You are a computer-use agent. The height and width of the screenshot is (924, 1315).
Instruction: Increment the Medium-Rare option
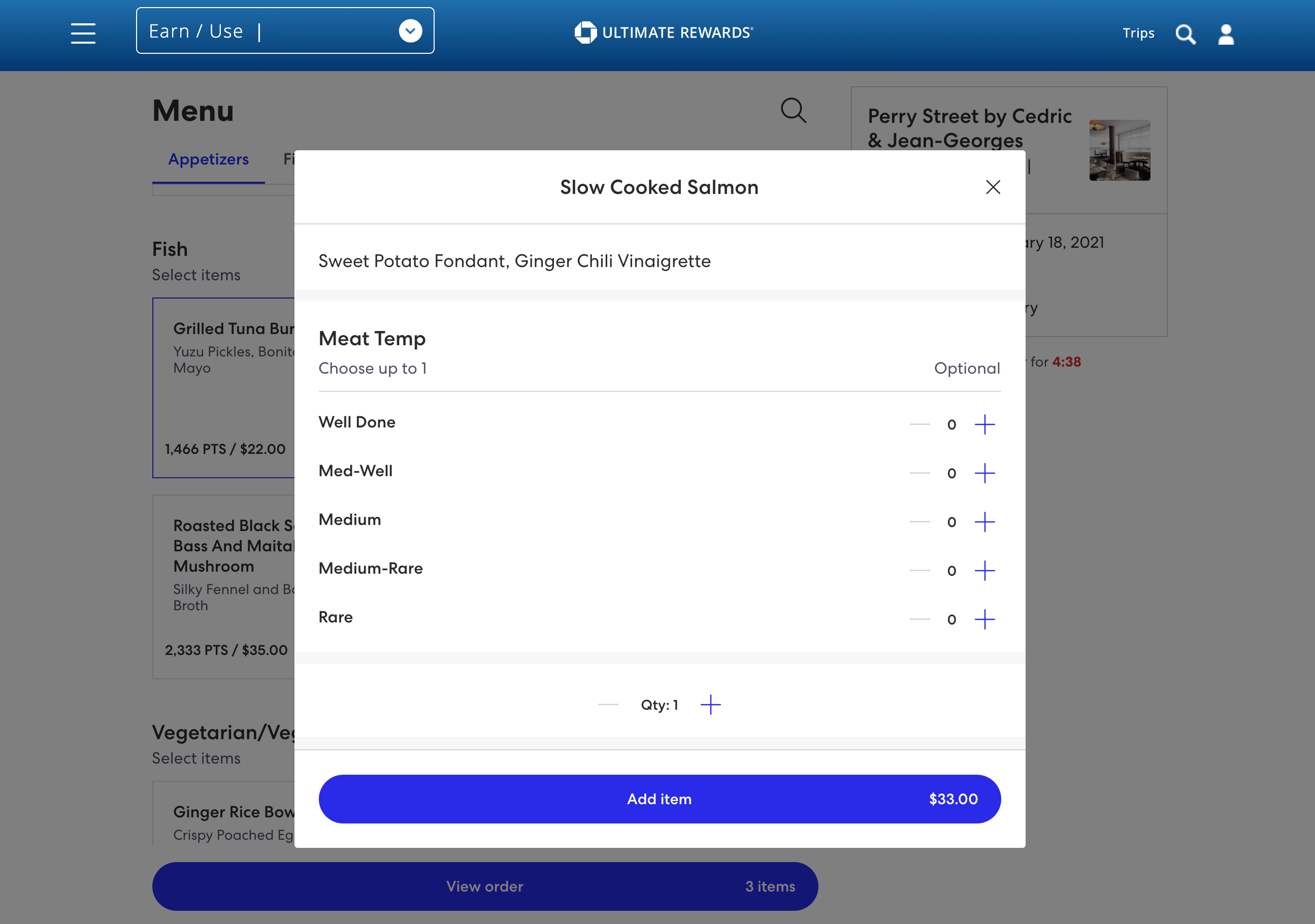984,571
